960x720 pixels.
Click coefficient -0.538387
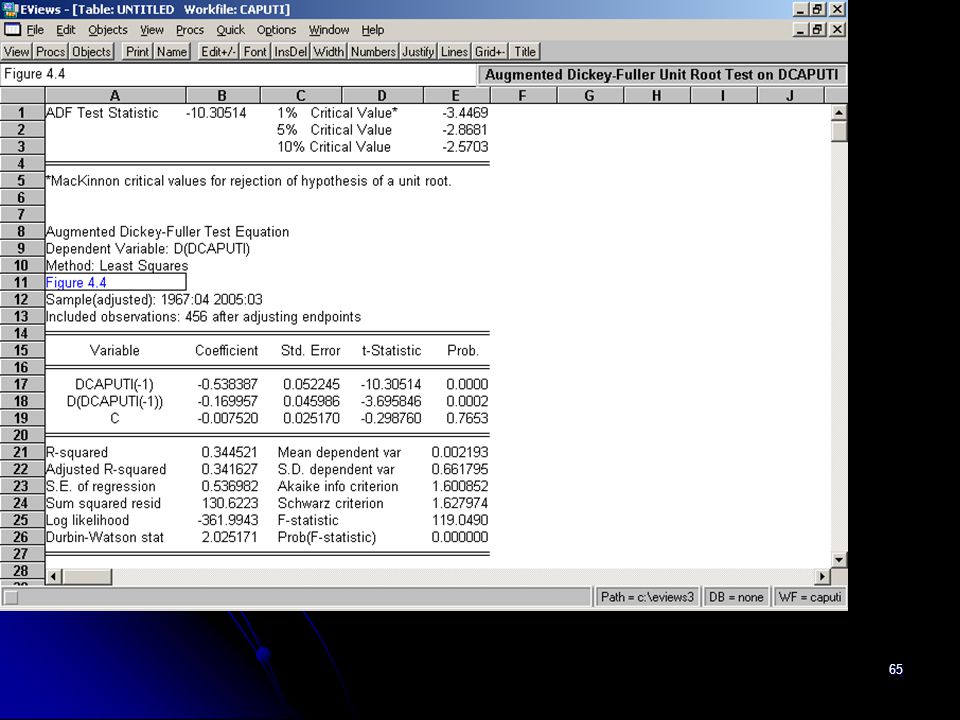tap(228, 384)
